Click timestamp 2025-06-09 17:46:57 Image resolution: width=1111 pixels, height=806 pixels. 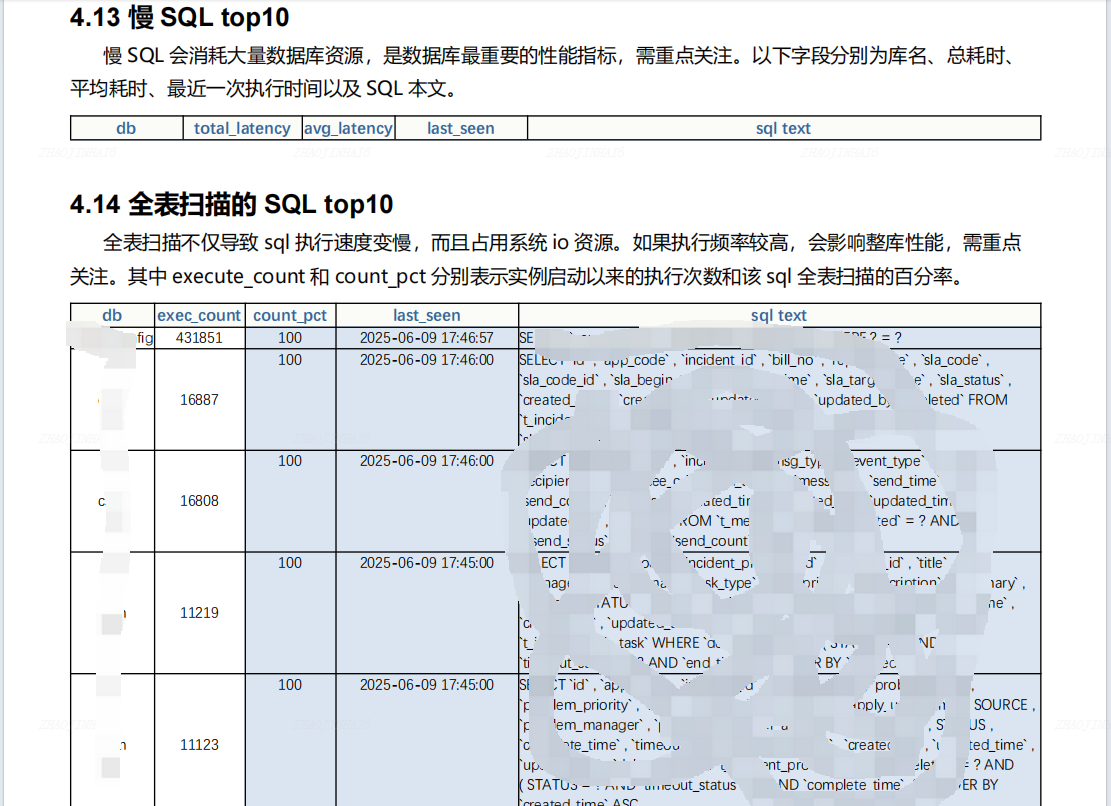(x=427, y=338)
